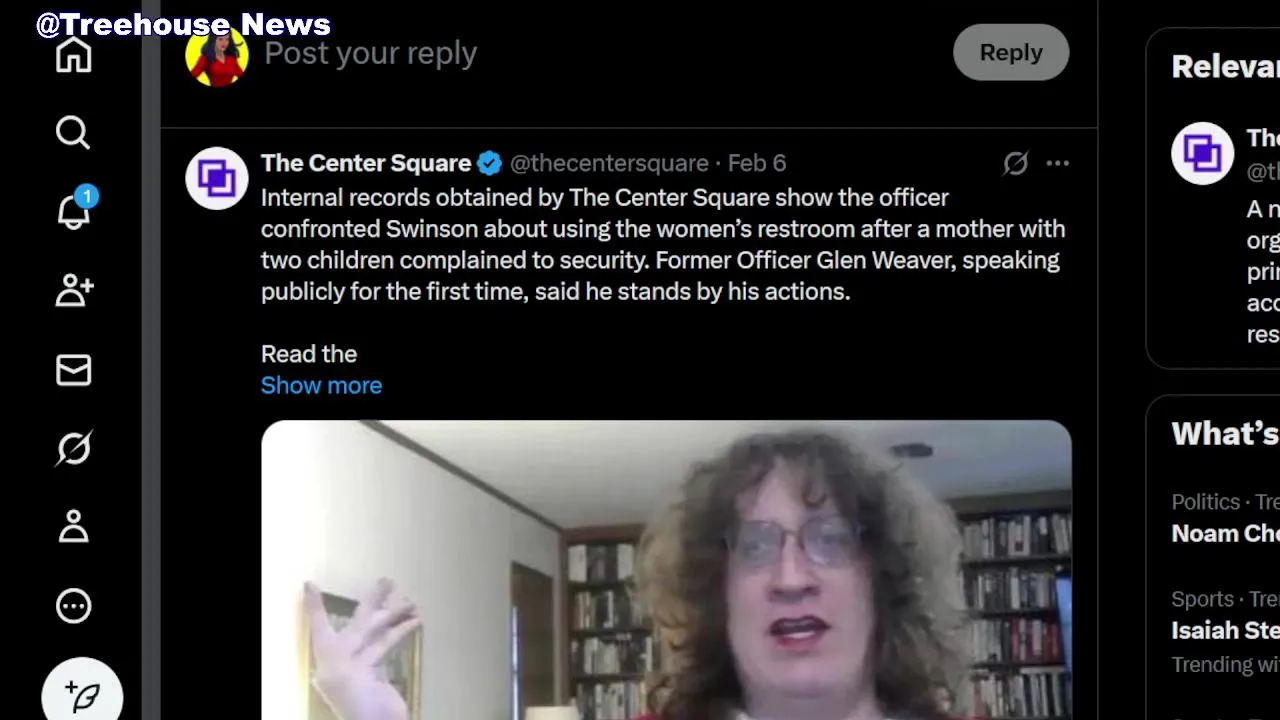Open Profile person icon
This screenshot has height=720, width=1280.
(x=73, y=526)
